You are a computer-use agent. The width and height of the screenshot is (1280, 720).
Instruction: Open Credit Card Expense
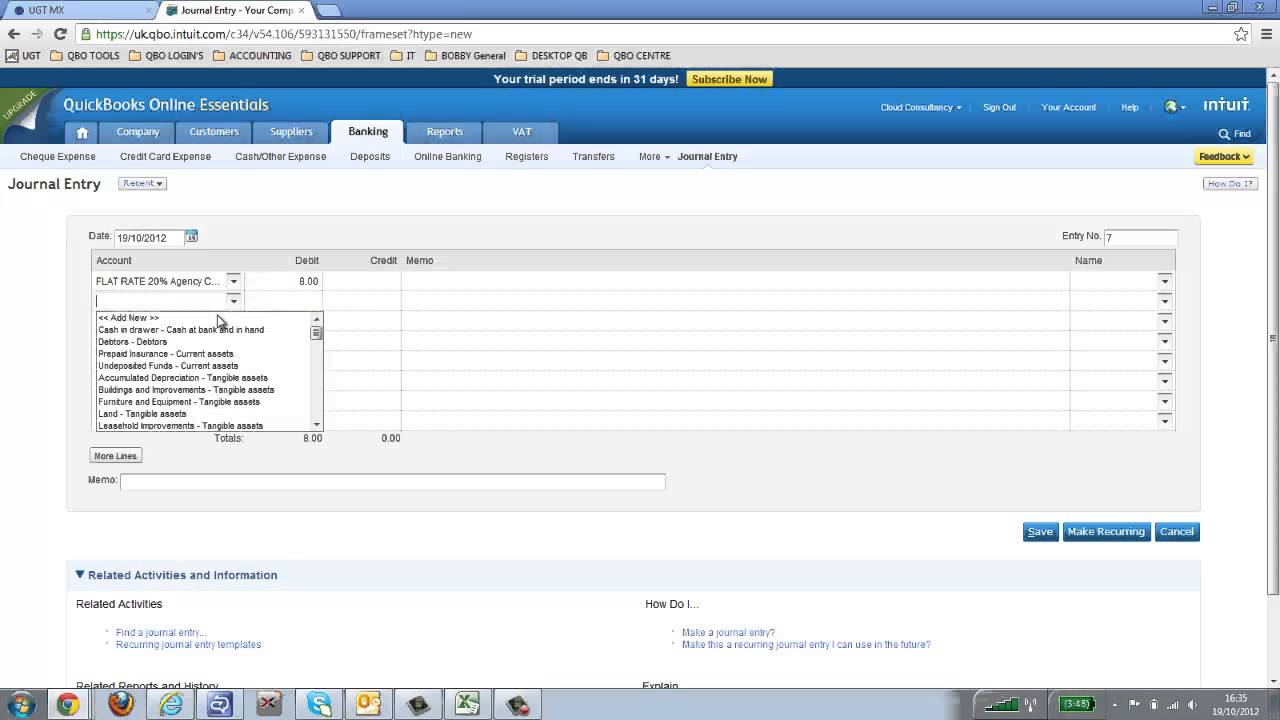click(x=165, y=157)
